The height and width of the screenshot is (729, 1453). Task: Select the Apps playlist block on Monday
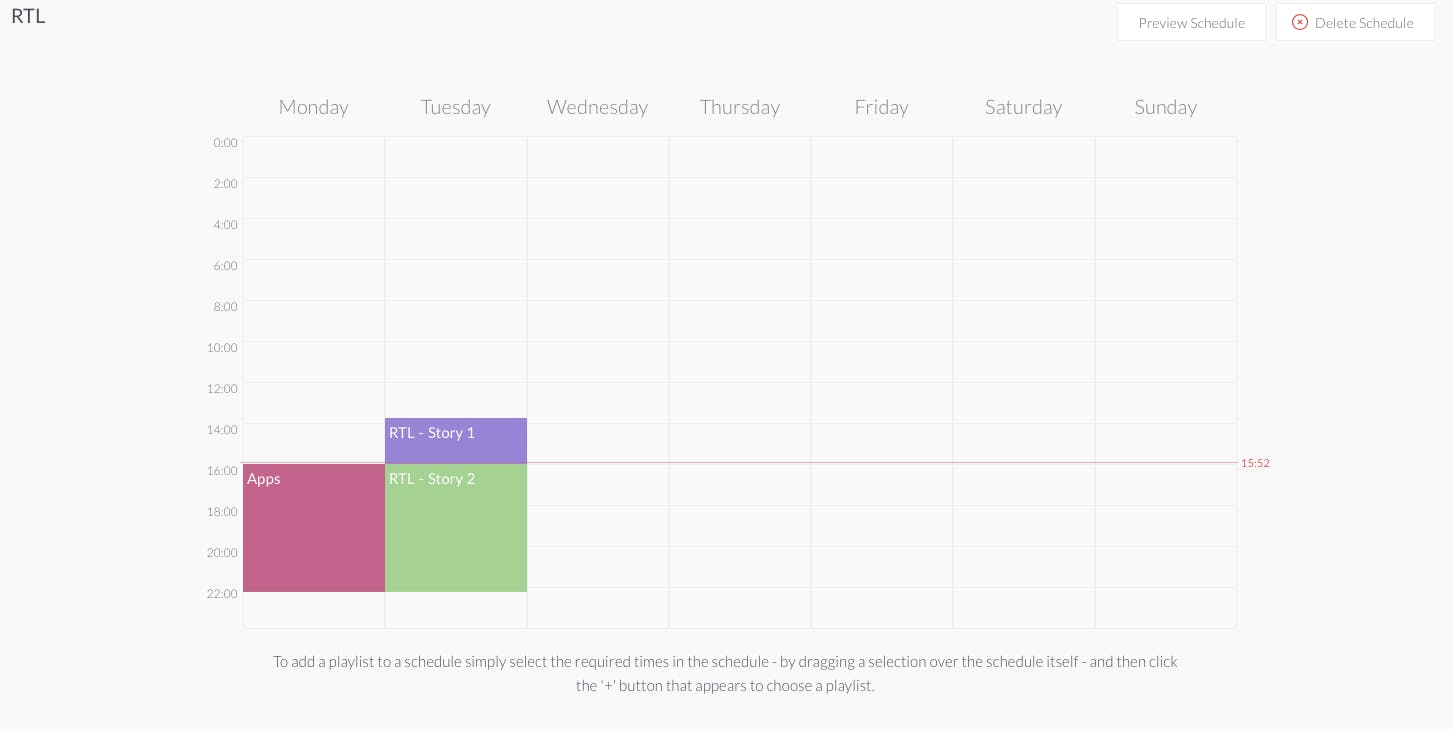click(314, 528)
